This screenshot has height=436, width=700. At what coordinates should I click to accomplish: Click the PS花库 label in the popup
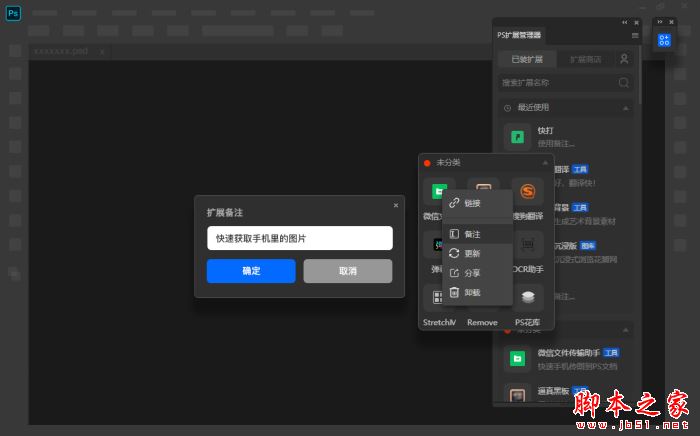tap(527, 322)
